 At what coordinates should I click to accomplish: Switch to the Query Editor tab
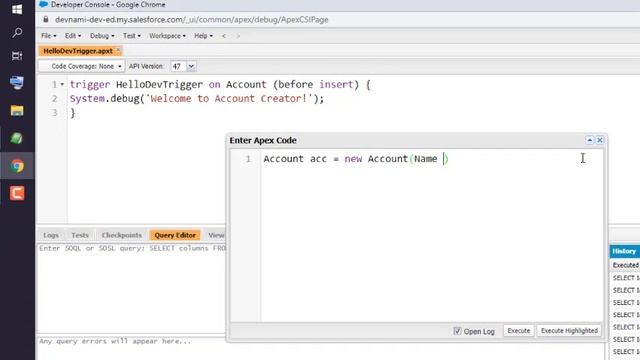[175, 235]
